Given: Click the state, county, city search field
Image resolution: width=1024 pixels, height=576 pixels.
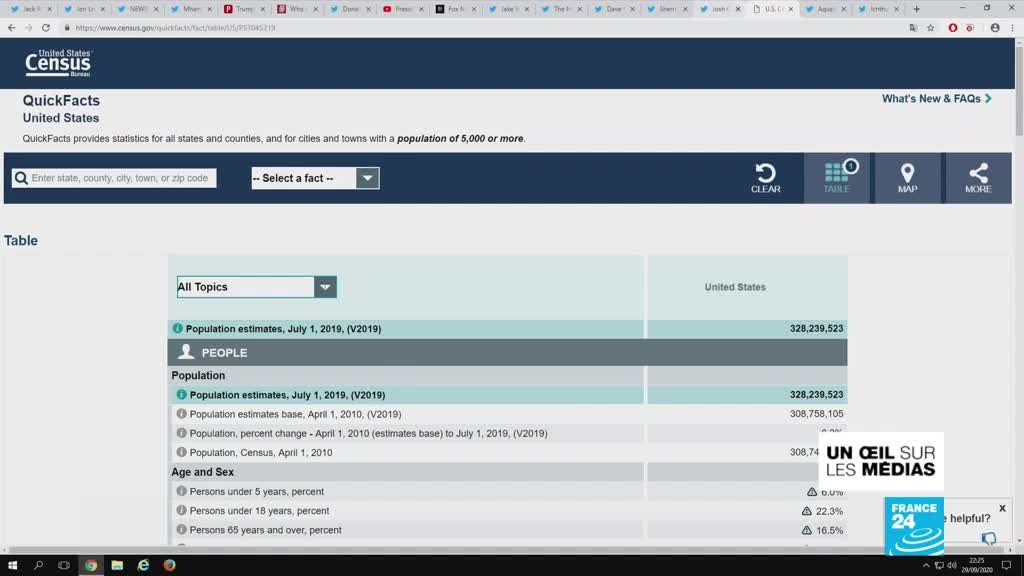Looking at the screenshot, I should pyautogui.click(x=114, y=178).
